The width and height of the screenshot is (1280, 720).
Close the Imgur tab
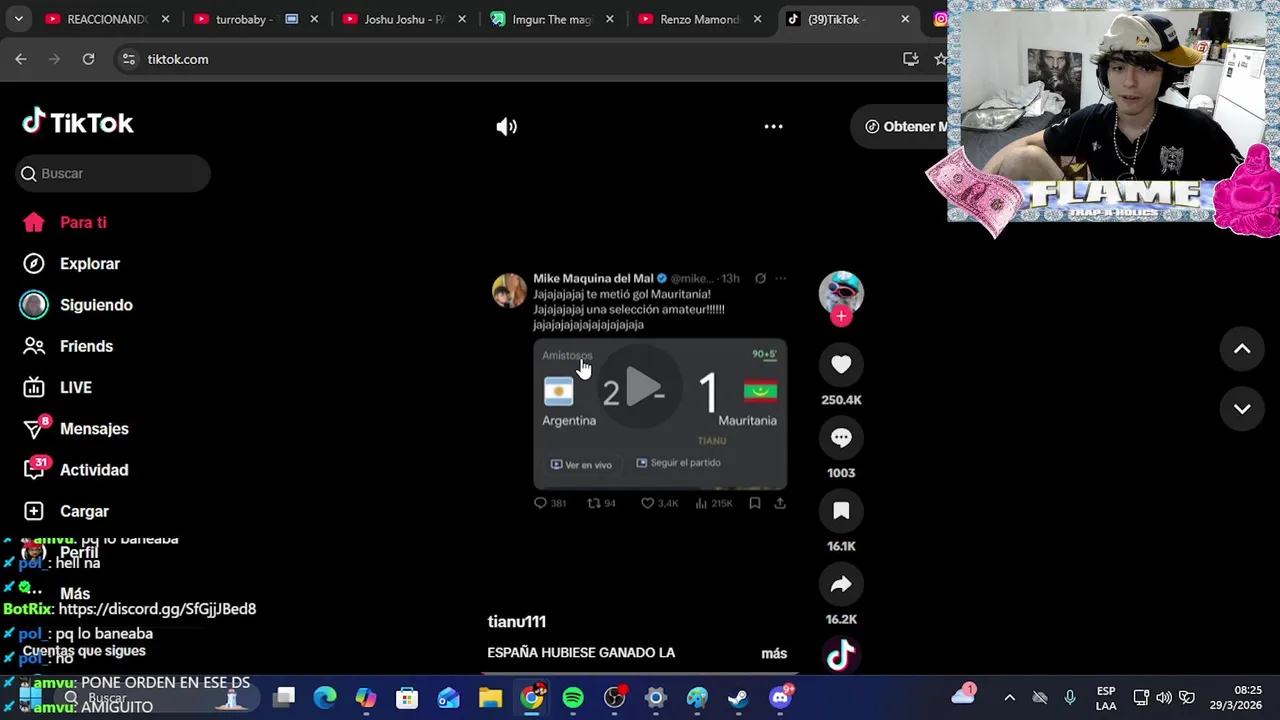pyautogui.click(x=609, y=19)
